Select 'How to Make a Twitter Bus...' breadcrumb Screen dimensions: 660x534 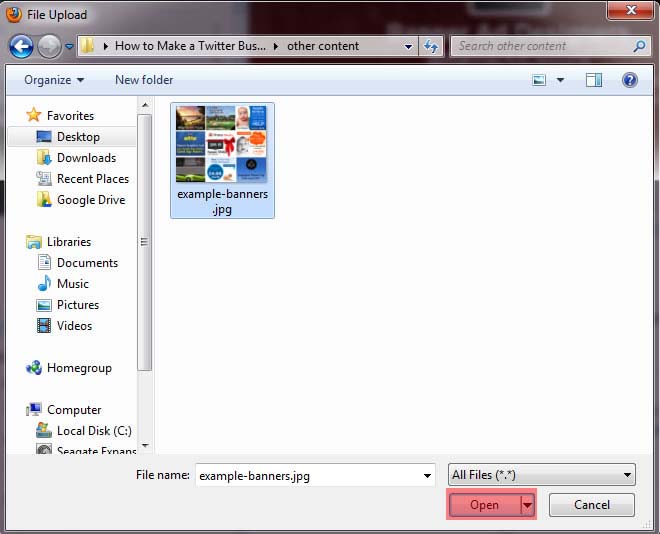click(x=190, y=46)
